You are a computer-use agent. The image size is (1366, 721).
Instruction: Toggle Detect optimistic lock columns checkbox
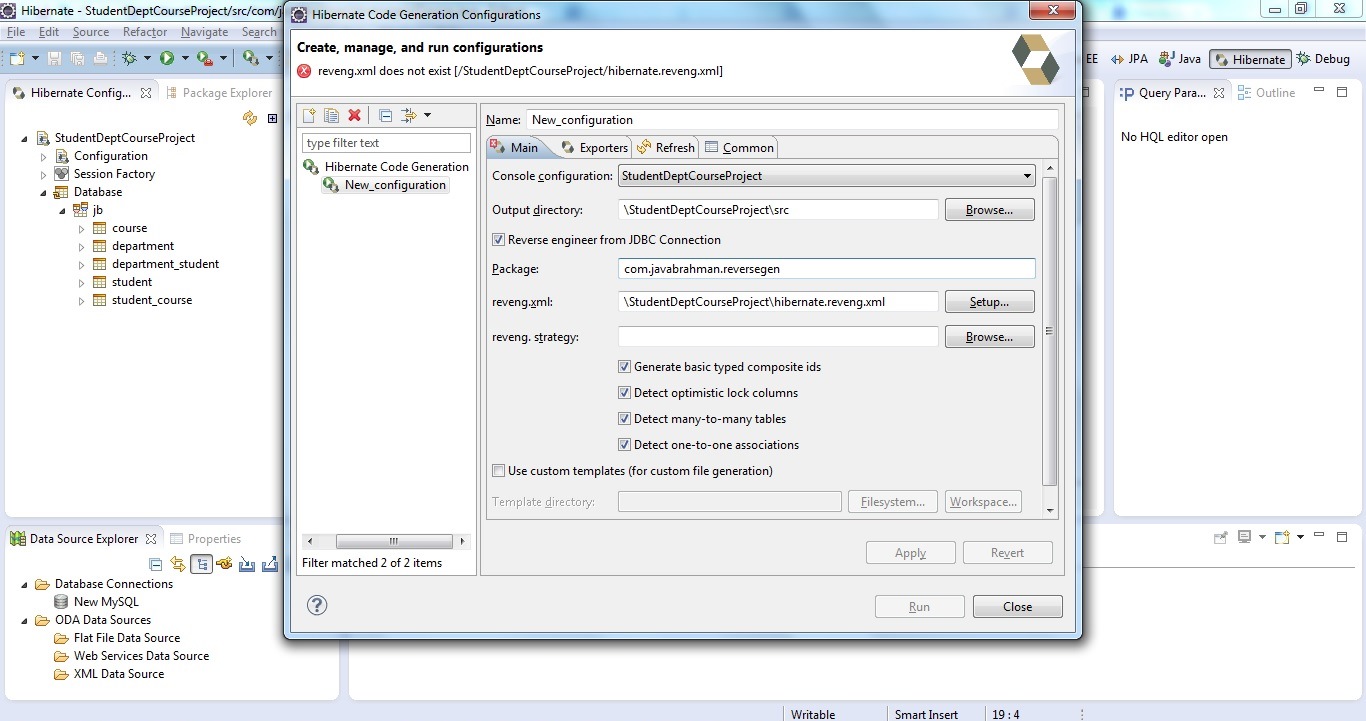(625, 393)
